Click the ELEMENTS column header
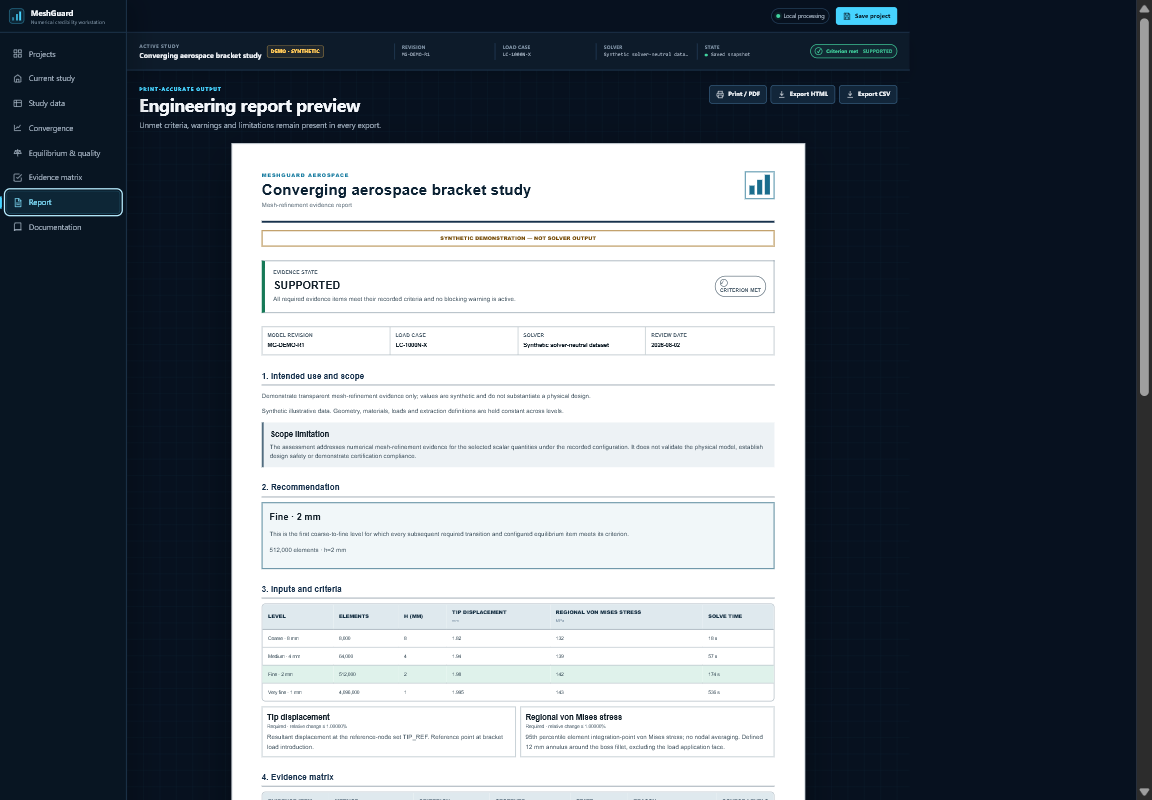The width and height of the screenshot is (1152, 800). pyautogui.click(x=353, y=616)
